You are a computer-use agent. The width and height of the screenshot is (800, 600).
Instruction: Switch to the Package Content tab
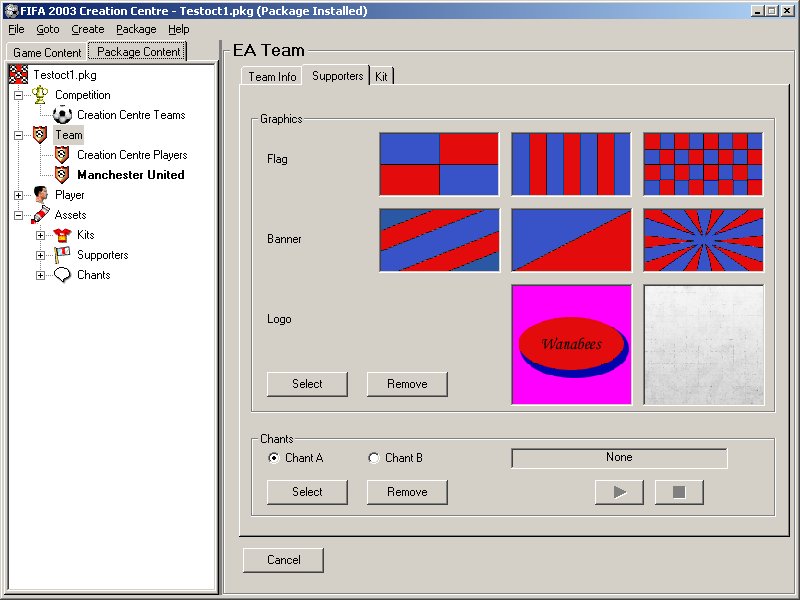click(x=138, y=52)
